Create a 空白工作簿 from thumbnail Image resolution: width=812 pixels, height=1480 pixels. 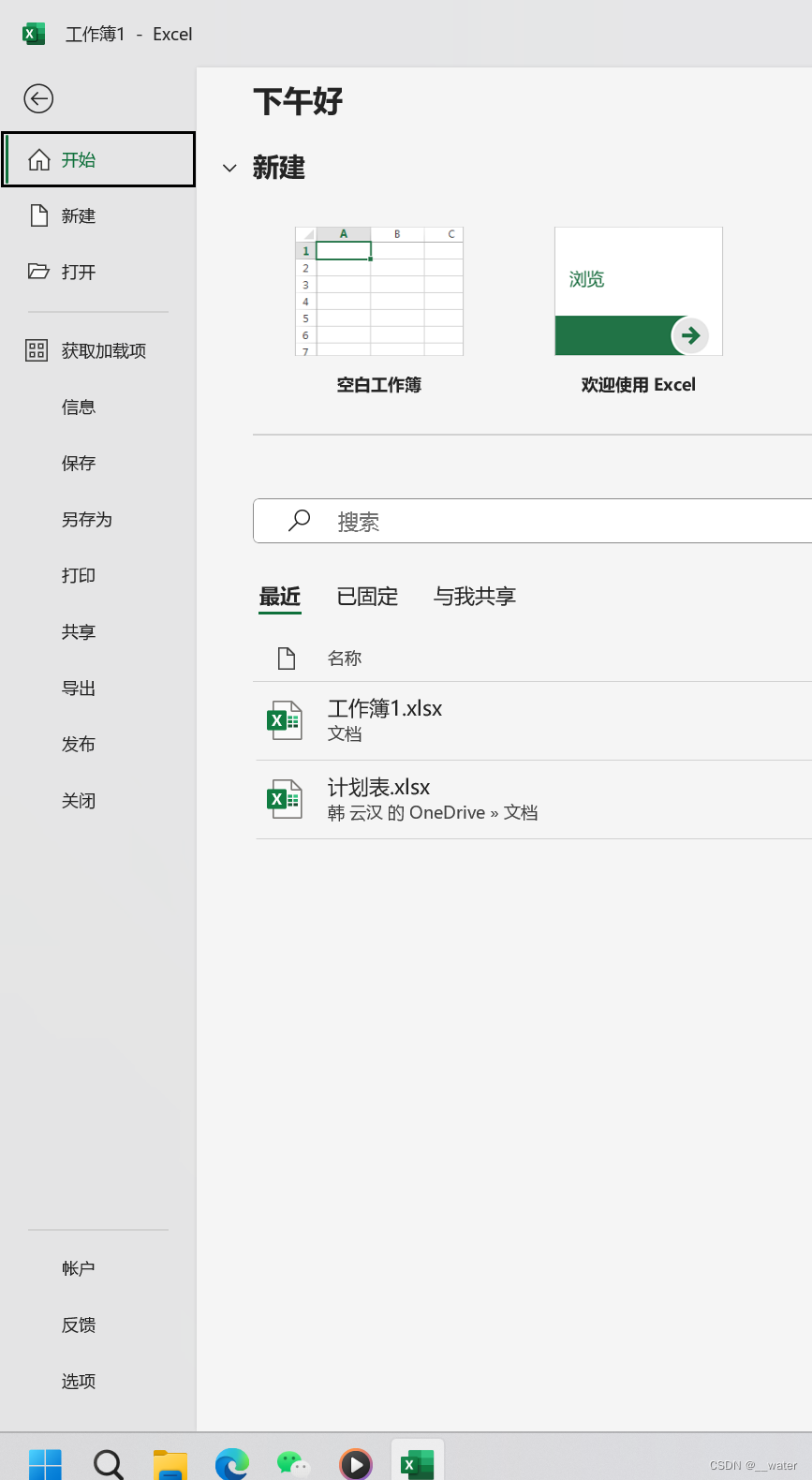pos(379,291)
